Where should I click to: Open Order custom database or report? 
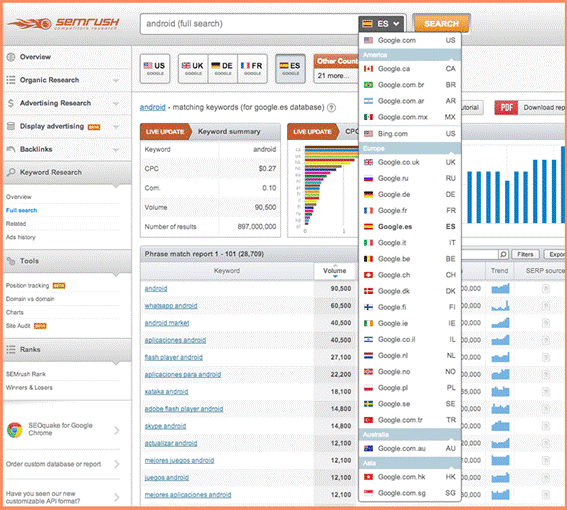point(54,464)
